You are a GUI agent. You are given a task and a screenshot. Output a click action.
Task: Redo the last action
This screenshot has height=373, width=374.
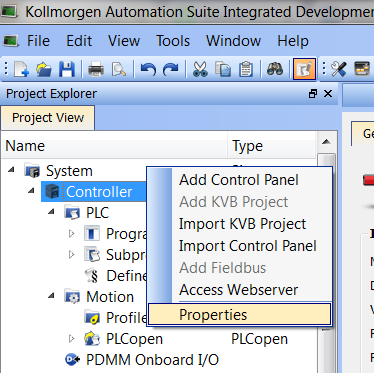[x=171, y=69]
